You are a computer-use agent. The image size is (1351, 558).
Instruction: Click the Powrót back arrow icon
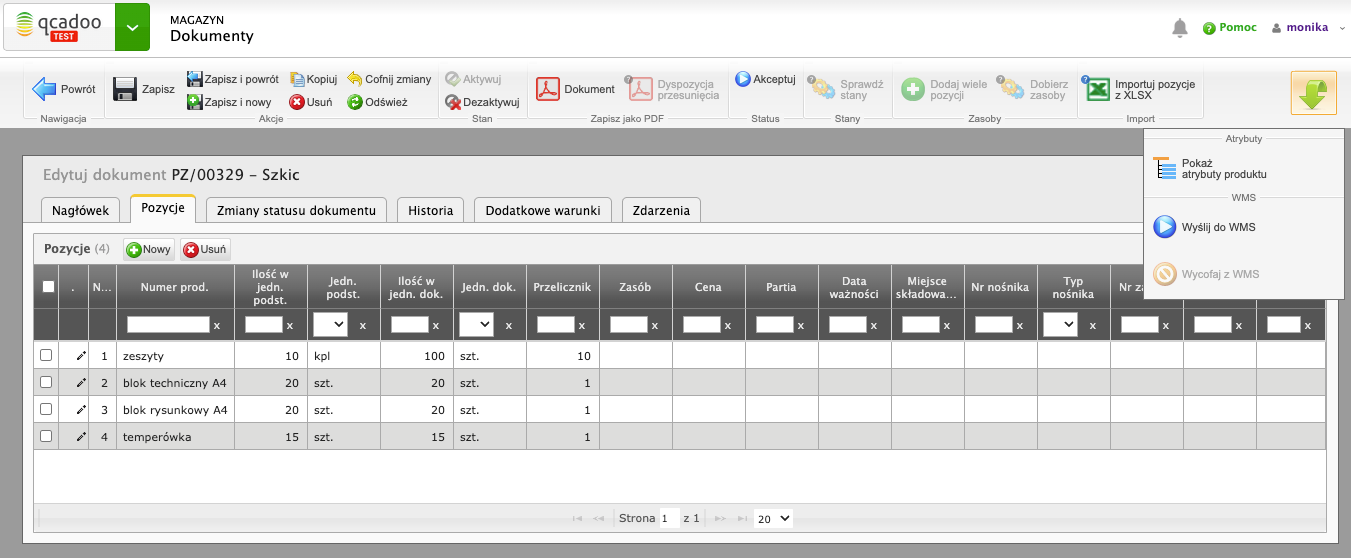[44, 90]
